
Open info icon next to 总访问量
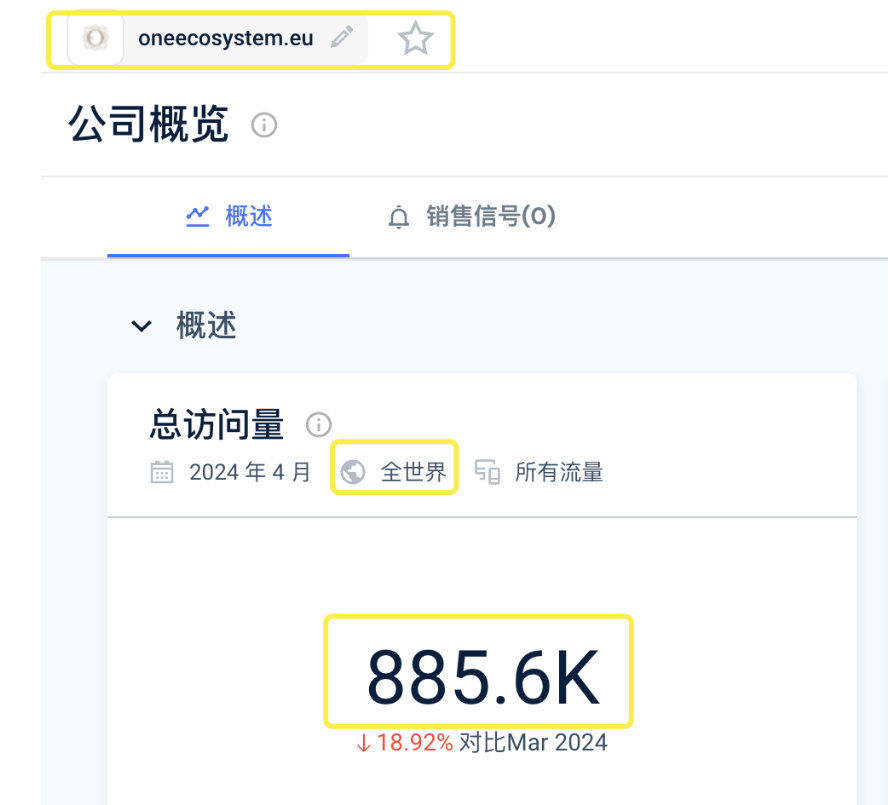tap(319, 424)
